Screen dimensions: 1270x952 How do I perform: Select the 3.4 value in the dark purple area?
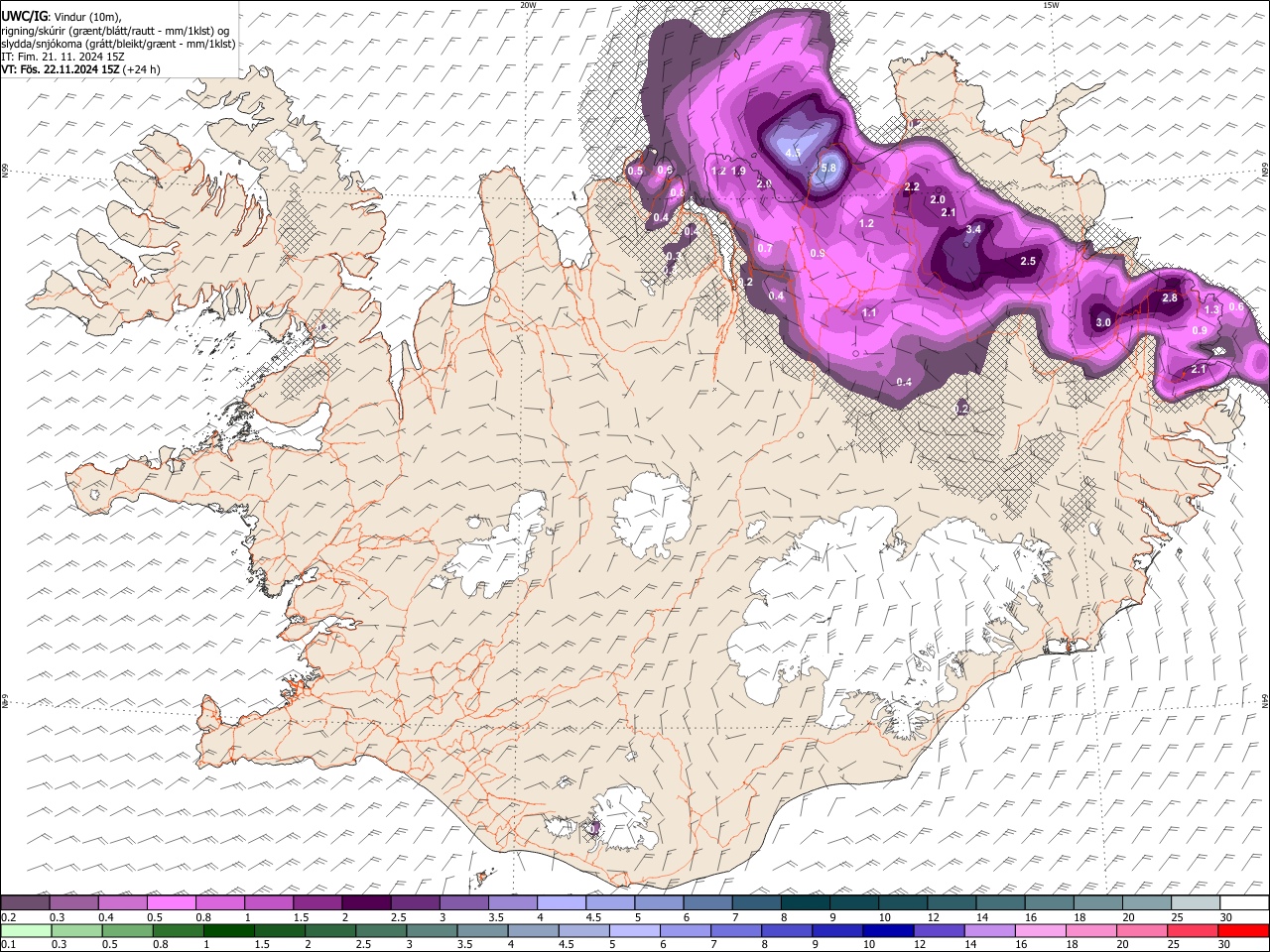coord(973,229)
